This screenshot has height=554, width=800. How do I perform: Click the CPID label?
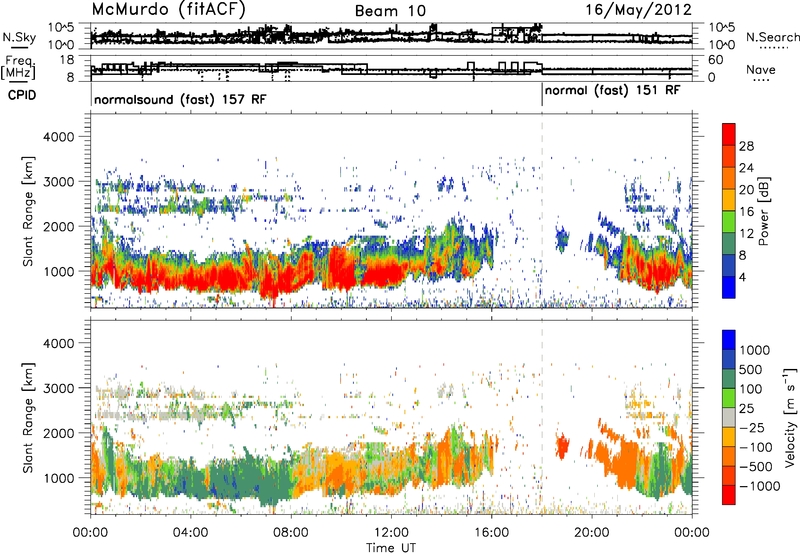[22, 95]
